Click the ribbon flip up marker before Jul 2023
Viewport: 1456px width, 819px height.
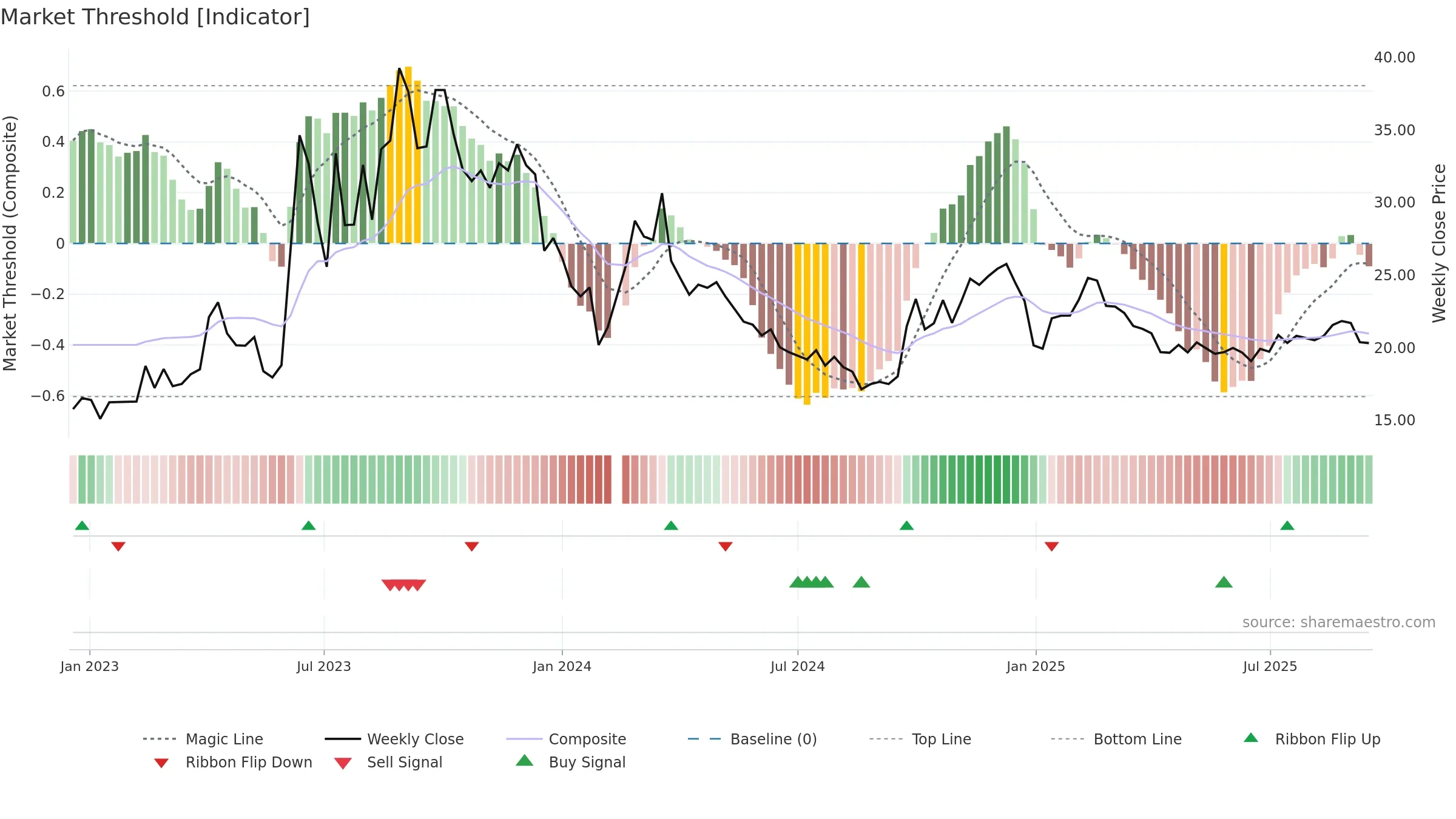tap(308, 525)
